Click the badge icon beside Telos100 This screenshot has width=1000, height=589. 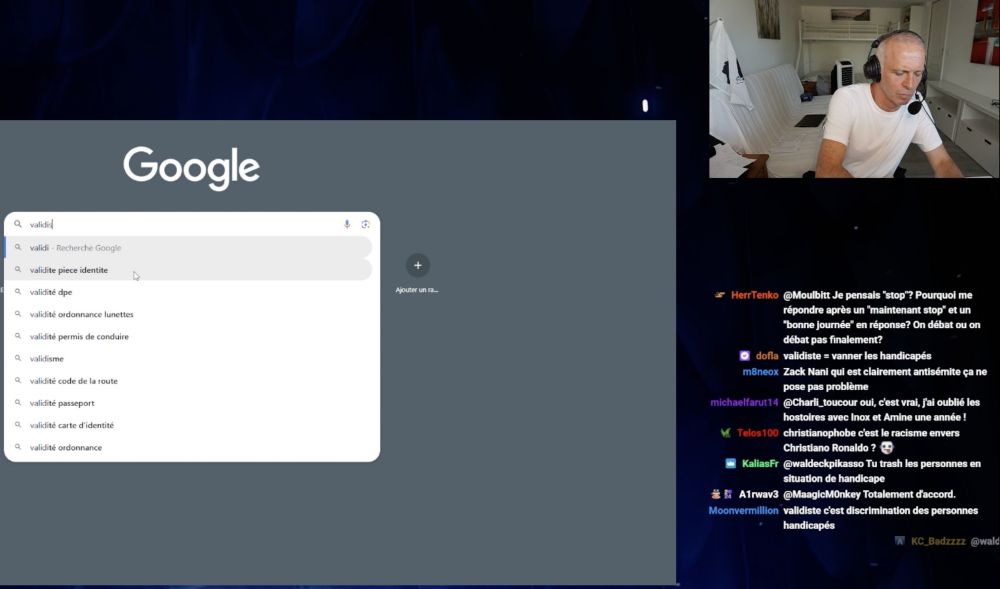pyautogui.click(x=726, y=433)
